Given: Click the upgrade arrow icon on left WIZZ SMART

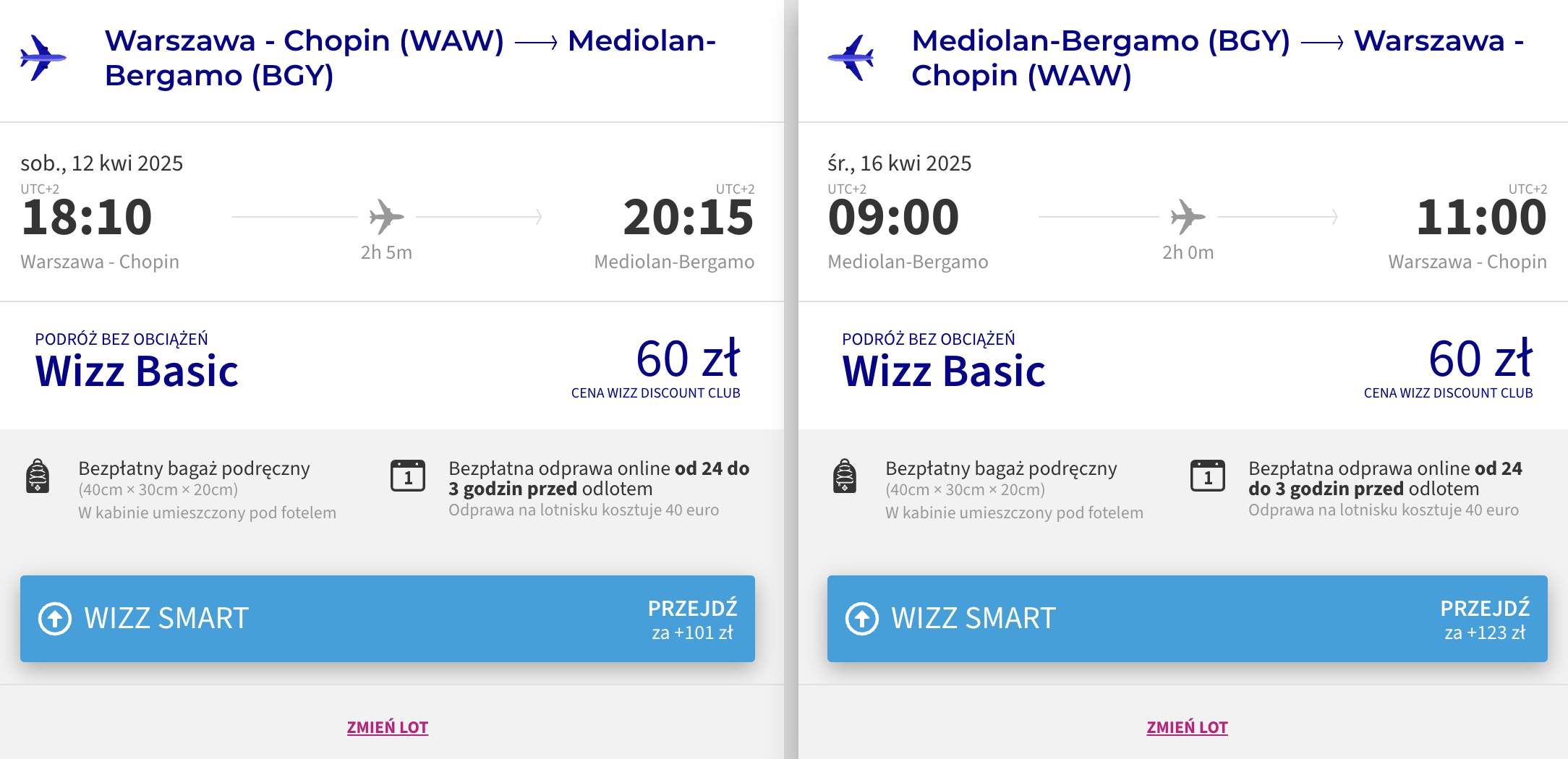Looking at the screenshot, I should click(55, 619).
